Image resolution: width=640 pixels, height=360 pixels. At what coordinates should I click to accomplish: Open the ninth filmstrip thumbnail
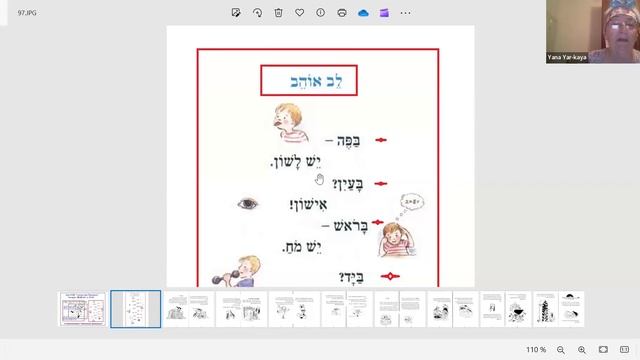click(x=506, y=309)
